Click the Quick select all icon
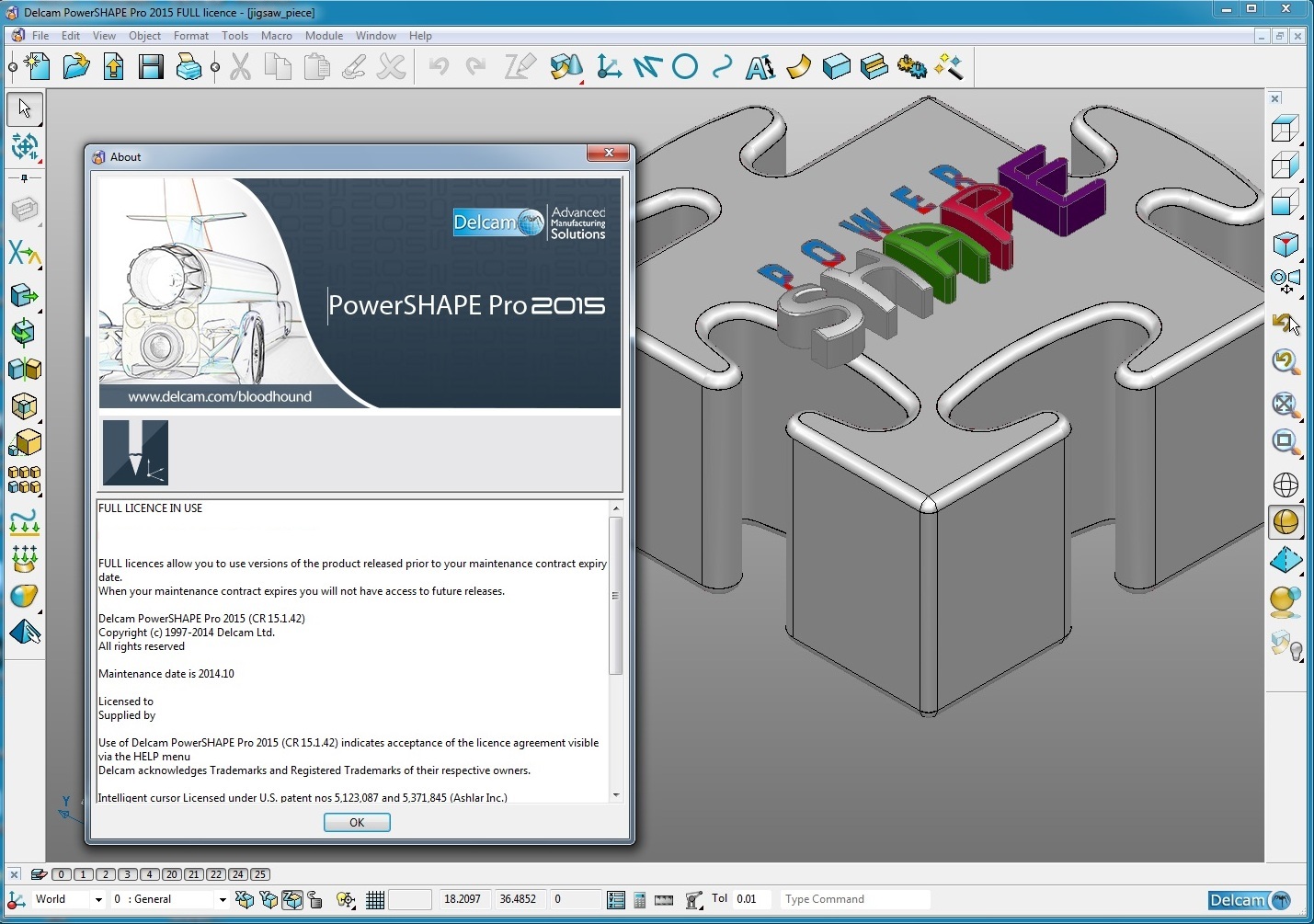The width and height of the screenshot is (1314, 924). (x=25, y=146)
